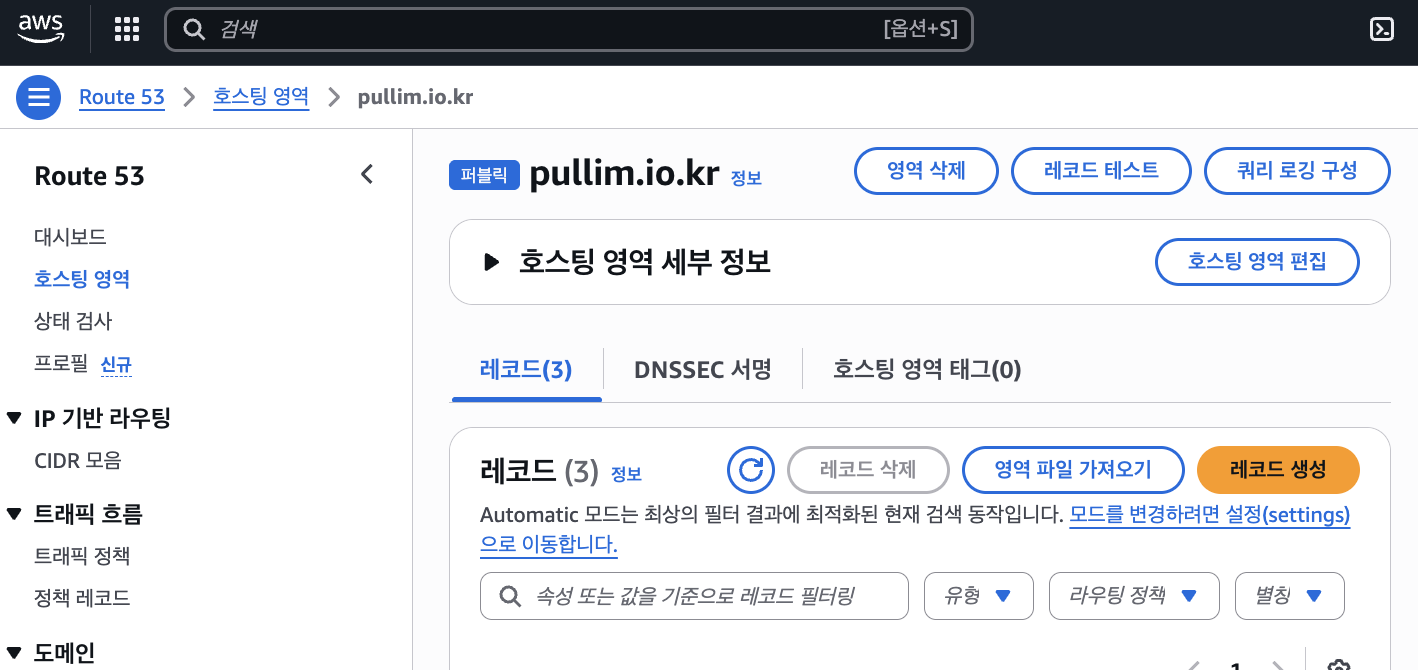The image size is (1418, 670).
Task: Click the 퍼블릭 badge
Action: click(485, 176)
